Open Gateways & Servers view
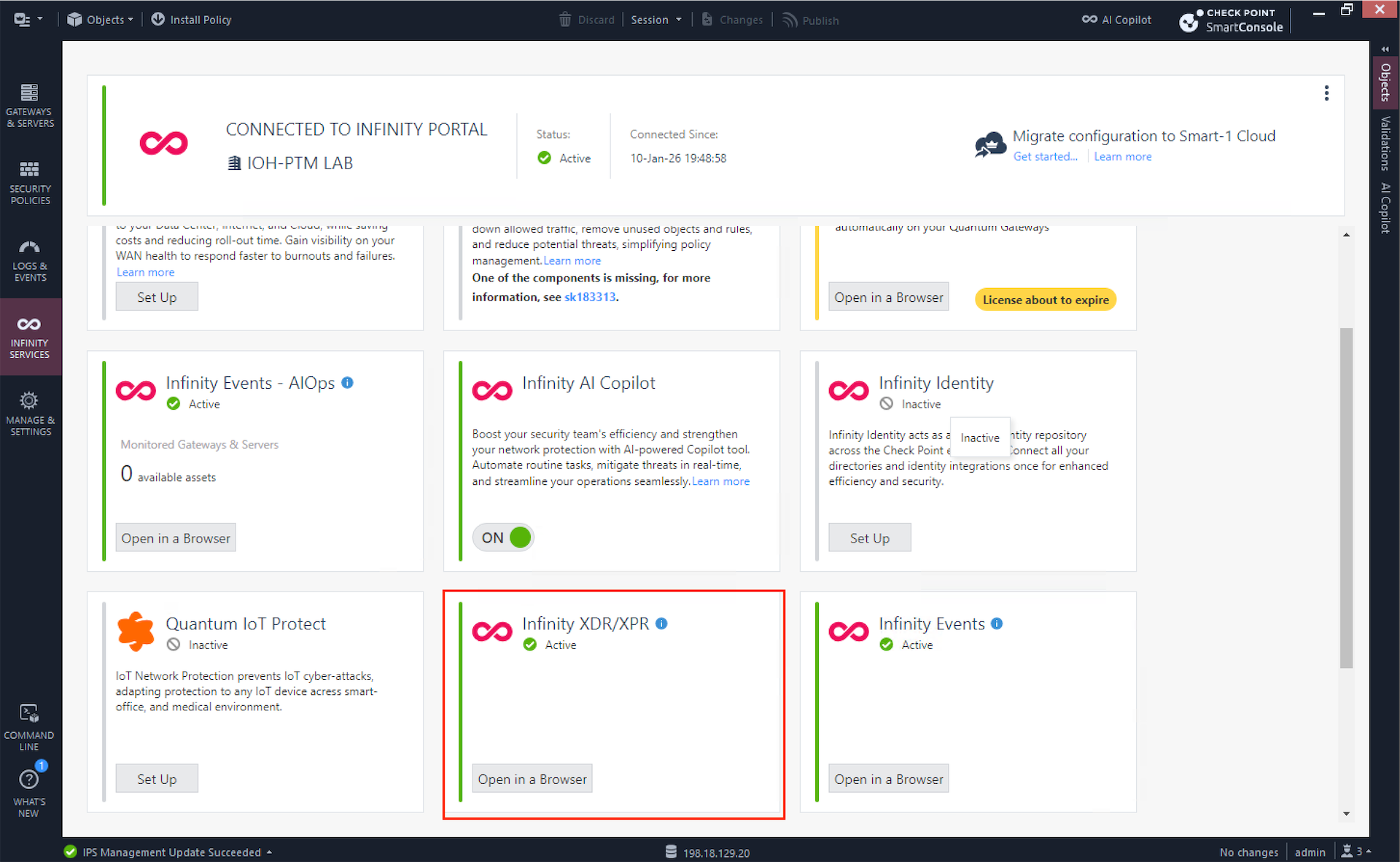Image resolution: width=1400 pixels, height=862 pixels. pyautogui.click(x=29, y=105)
